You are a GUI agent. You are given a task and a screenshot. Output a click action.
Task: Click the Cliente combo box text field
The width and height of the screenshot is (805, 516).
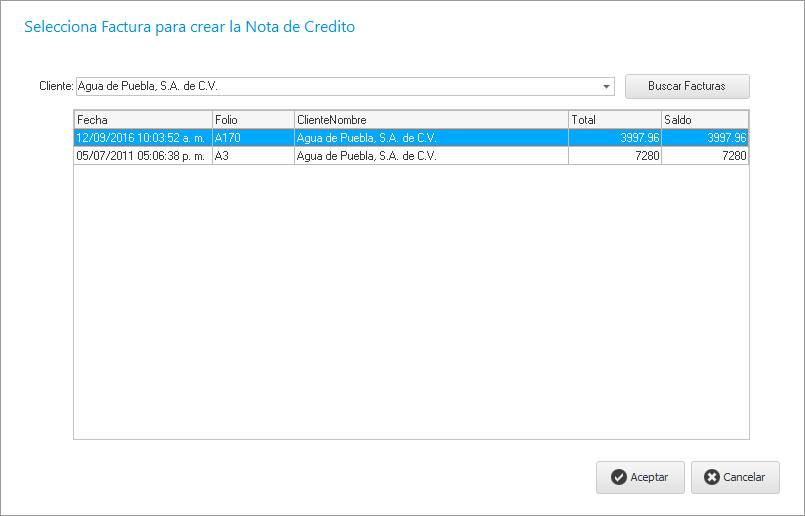[x=338, y=87]
